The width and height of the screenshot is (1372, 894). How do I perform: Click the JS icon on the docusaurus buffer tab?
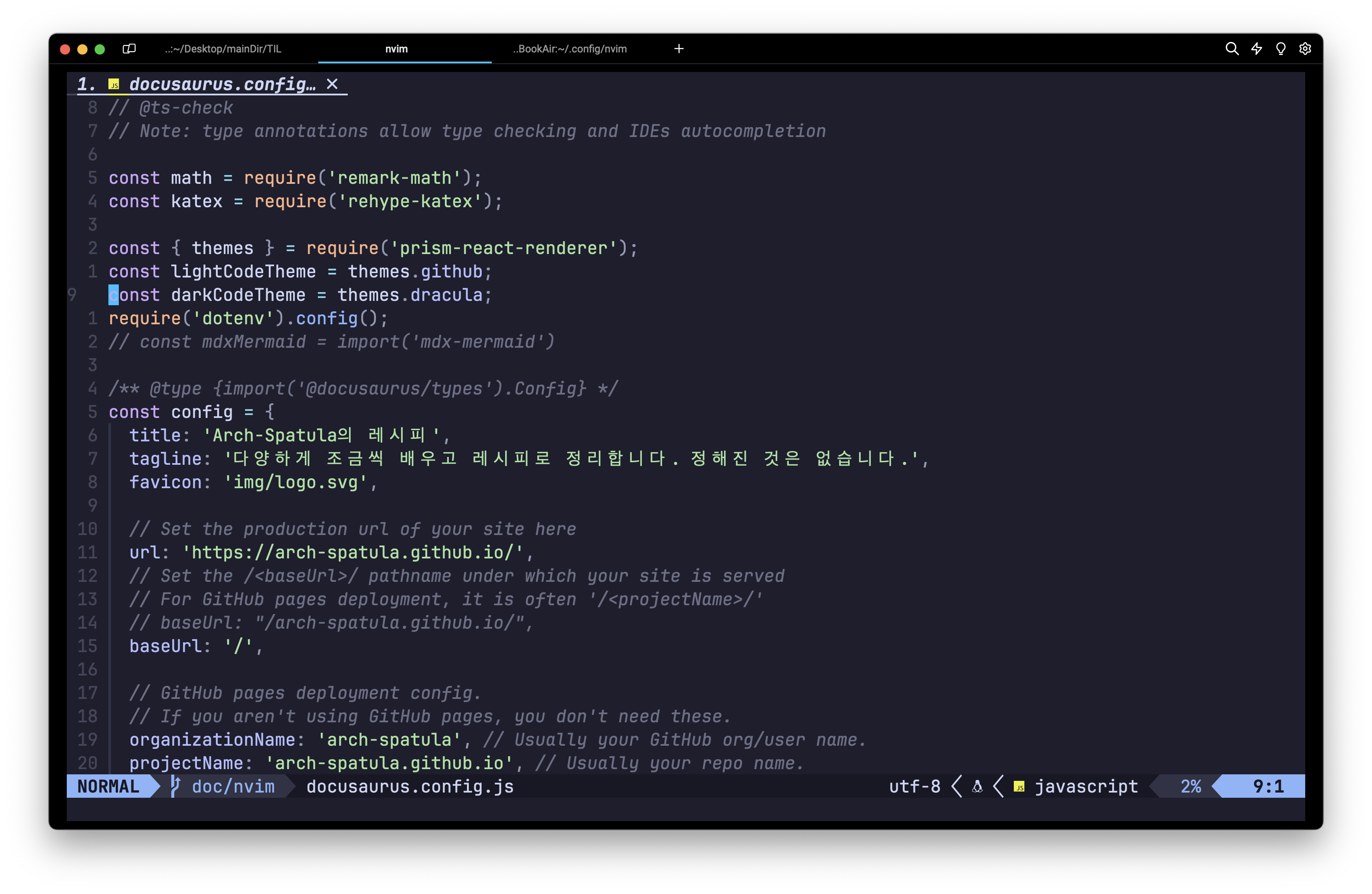[114, 84]
